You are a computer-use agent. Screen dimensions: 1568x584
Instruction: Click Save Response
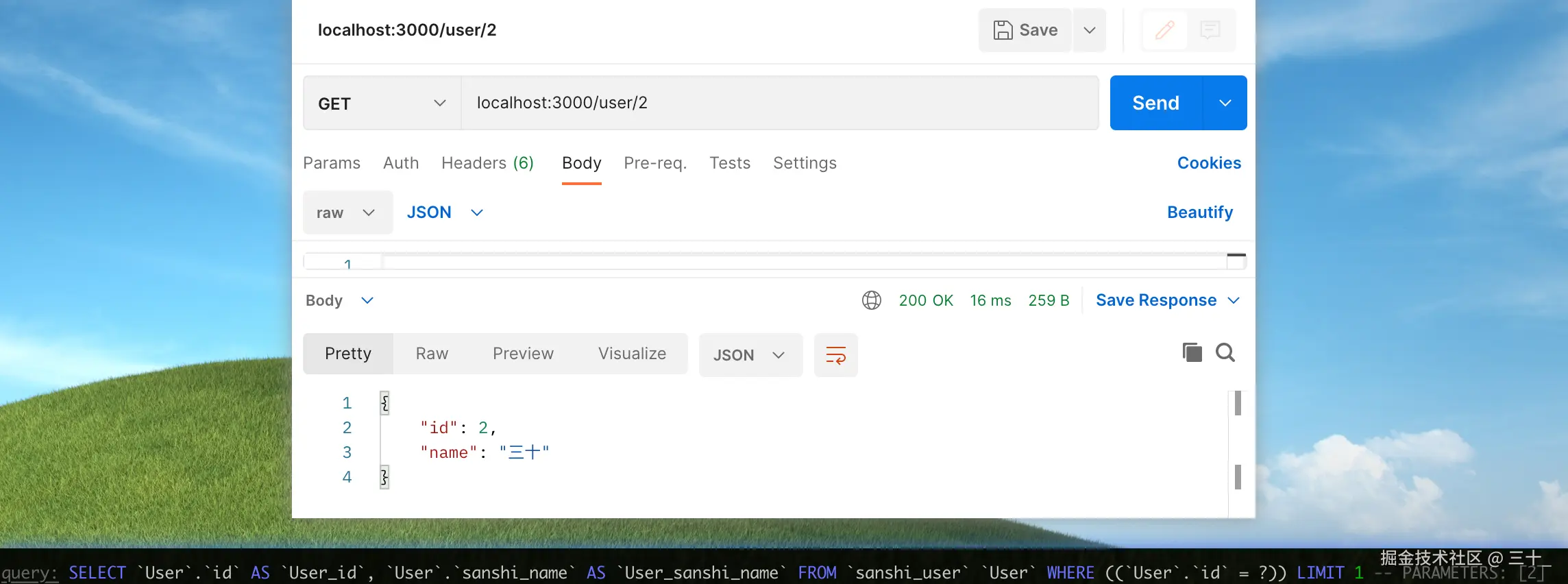(1156, 300)
